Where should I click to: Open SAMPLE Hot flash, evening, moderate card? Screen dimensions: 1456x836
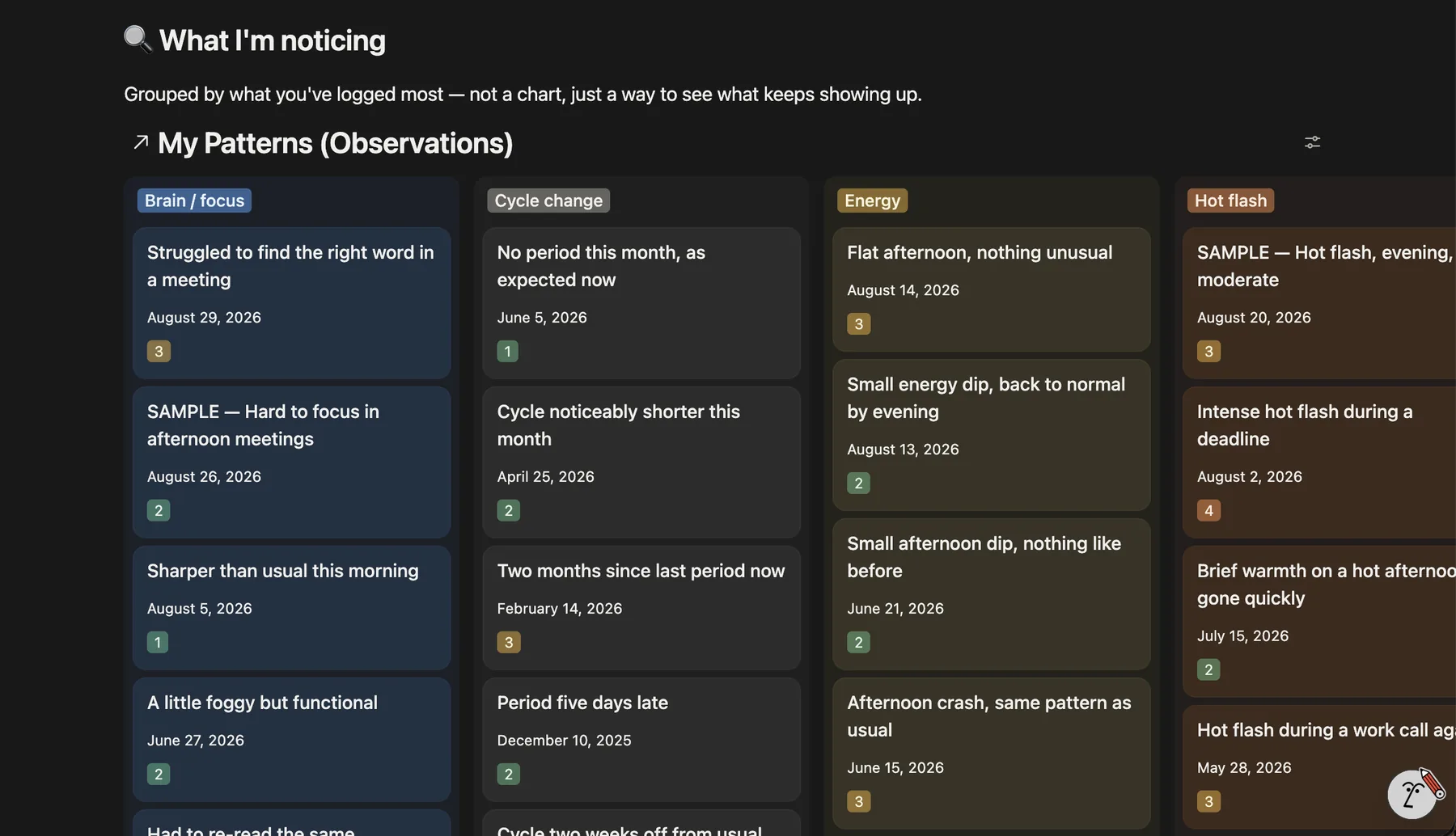point(1319,303)
